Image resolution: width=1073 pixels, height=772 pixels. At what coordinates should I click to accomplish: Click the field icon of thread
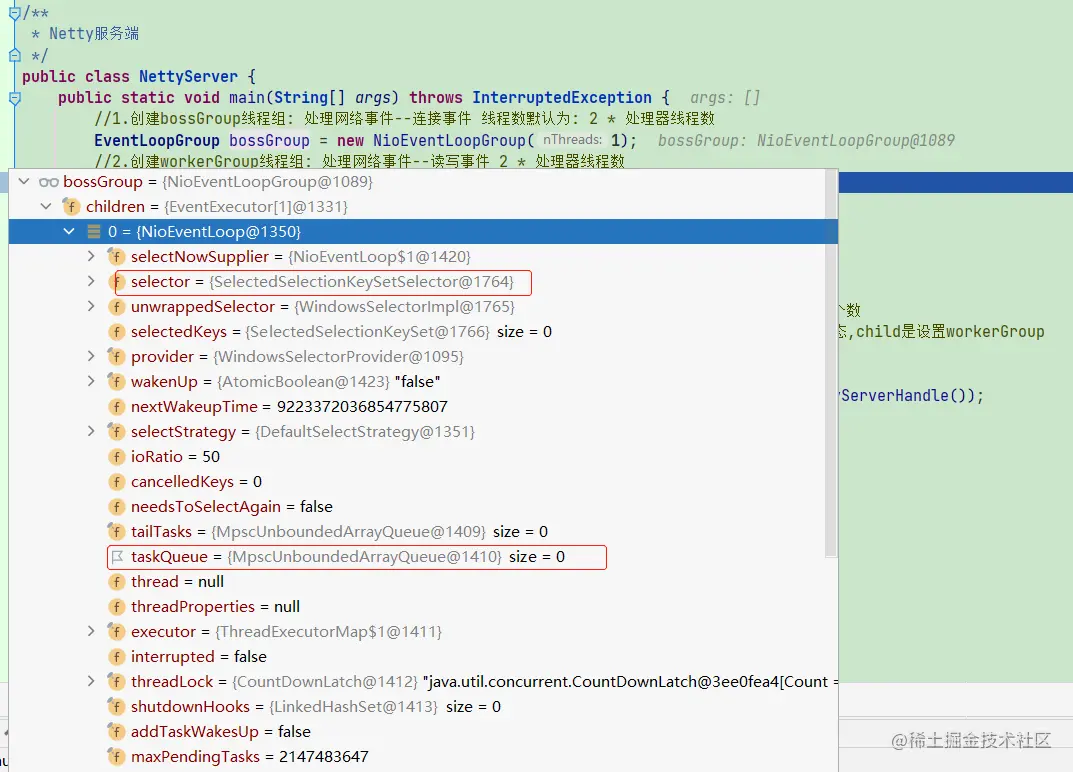116,582
